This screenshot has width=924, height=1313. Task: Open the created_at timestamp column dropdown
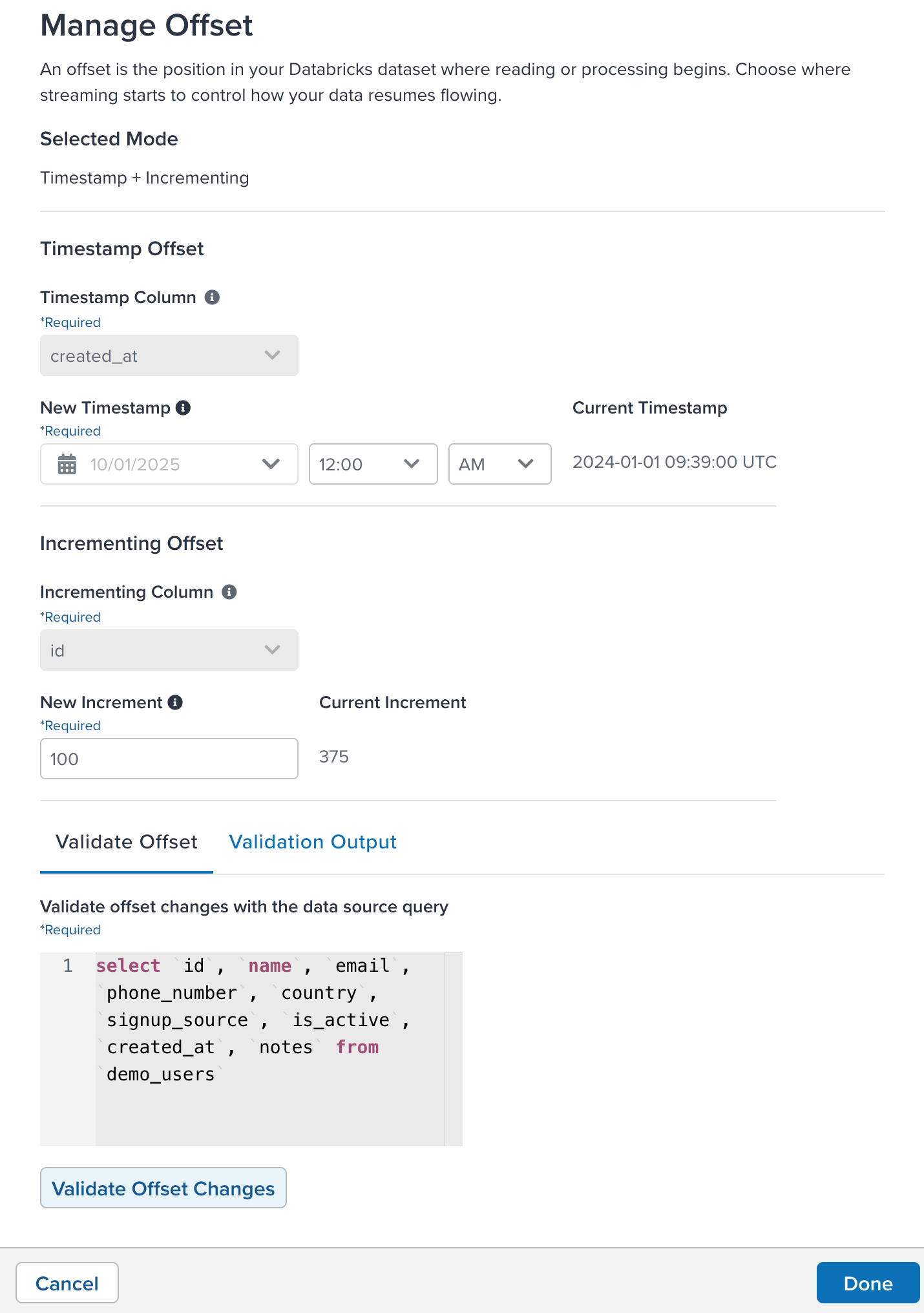click(x=169, y=355)
